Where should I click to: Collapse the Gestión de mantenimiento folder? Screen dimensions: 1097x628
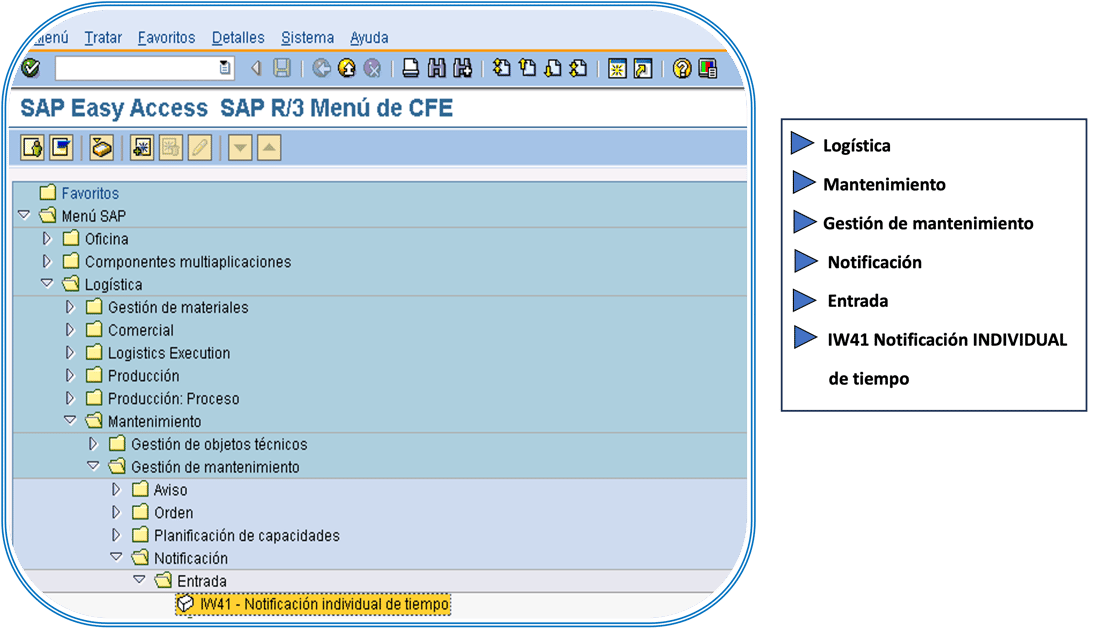pos(93,466)
